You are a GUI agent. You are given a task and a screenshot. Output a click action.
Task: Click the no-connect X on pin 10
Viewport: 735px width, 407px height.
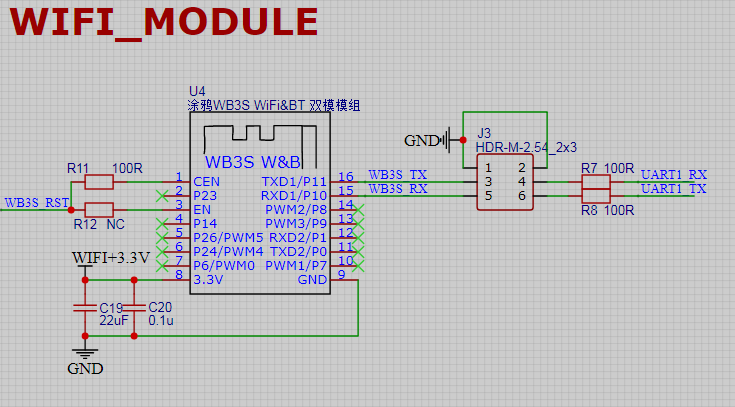(x=358, y=266)
